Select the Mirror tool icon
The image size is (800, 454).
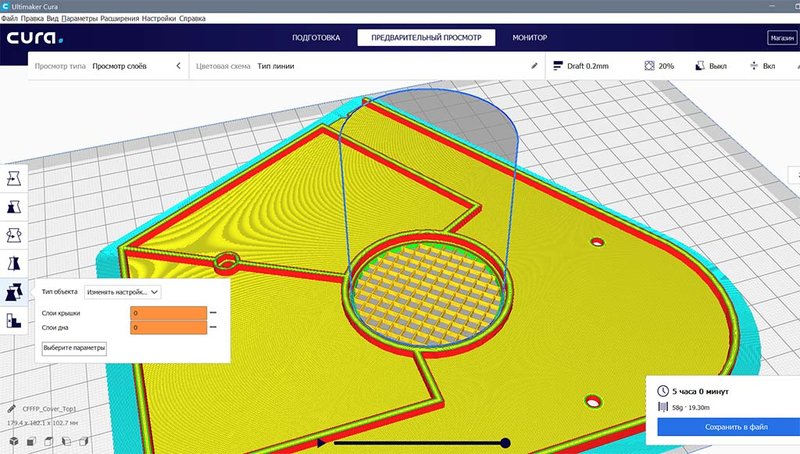click(x=14, y=263)
